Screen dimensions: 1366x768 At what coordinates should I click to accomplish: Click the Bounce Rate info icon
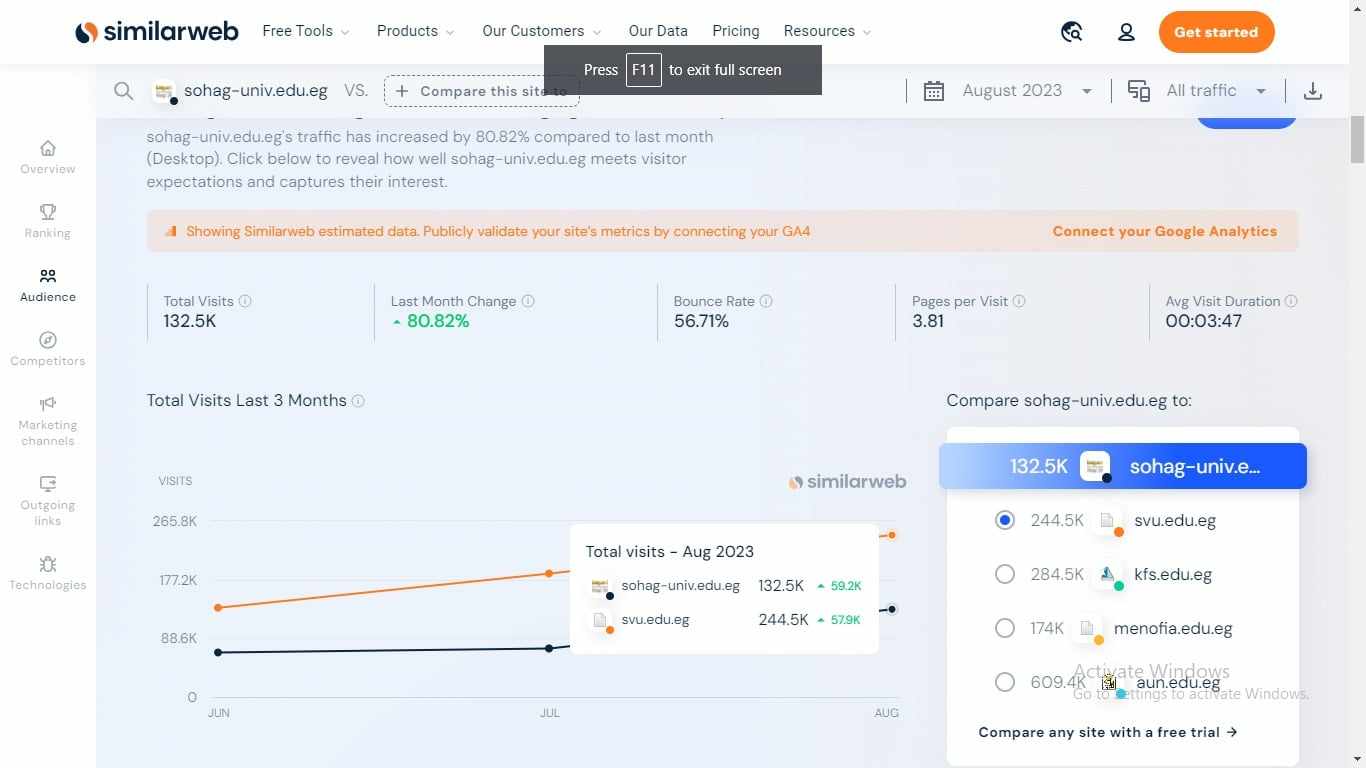(766, 301)
